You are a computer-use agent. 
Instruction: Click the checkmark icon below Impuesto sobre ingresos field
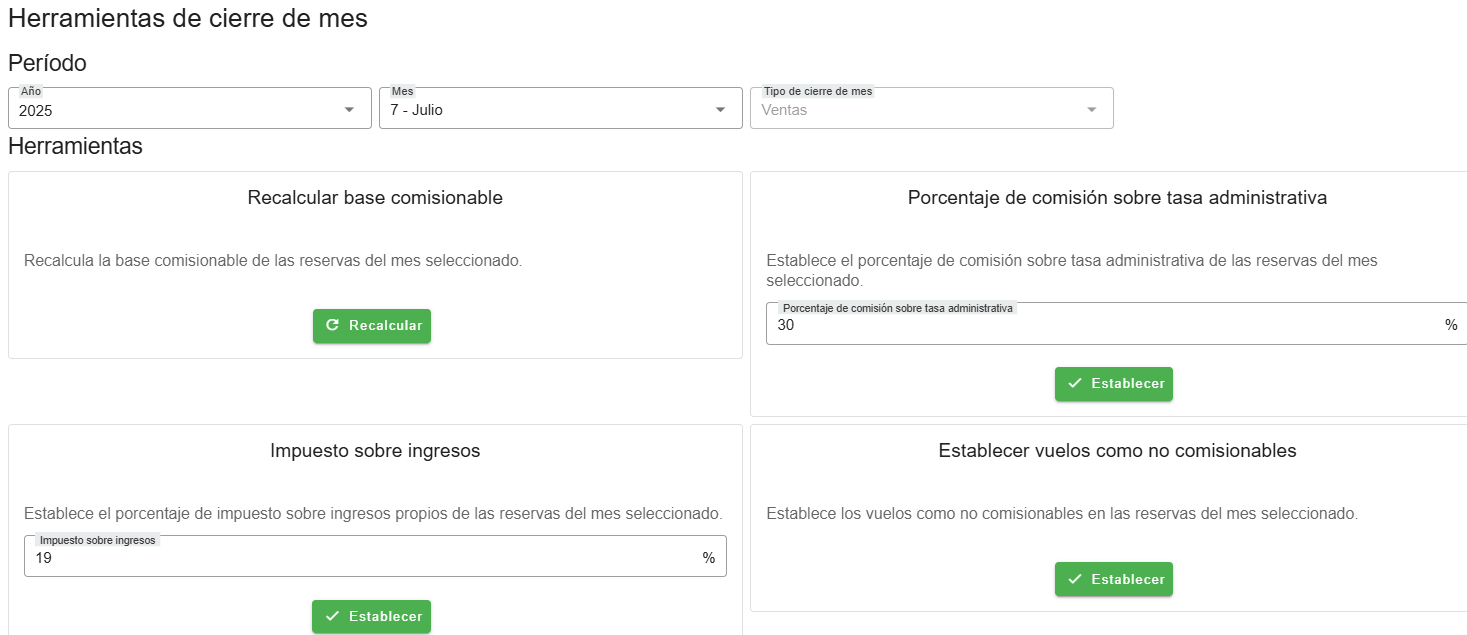tap(332, 617)
